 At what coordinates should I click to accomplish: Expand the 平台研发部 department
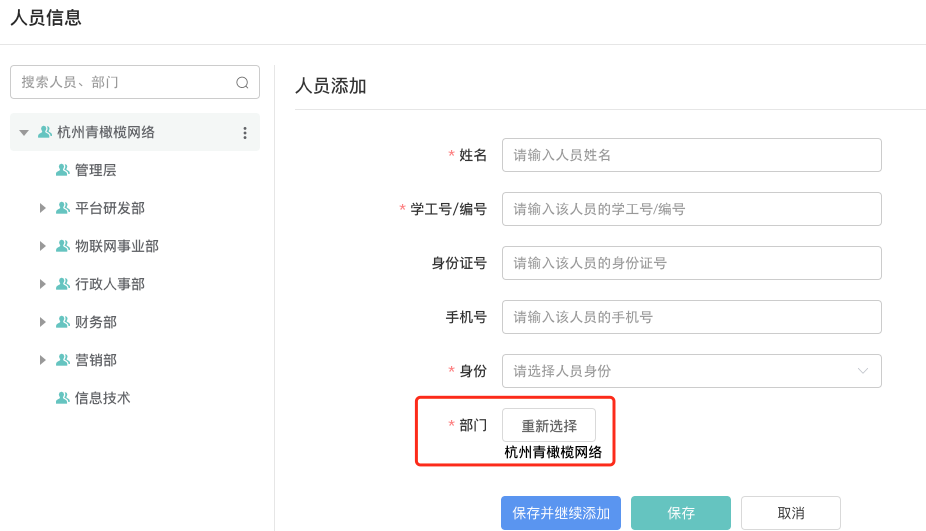click(42, 208)
